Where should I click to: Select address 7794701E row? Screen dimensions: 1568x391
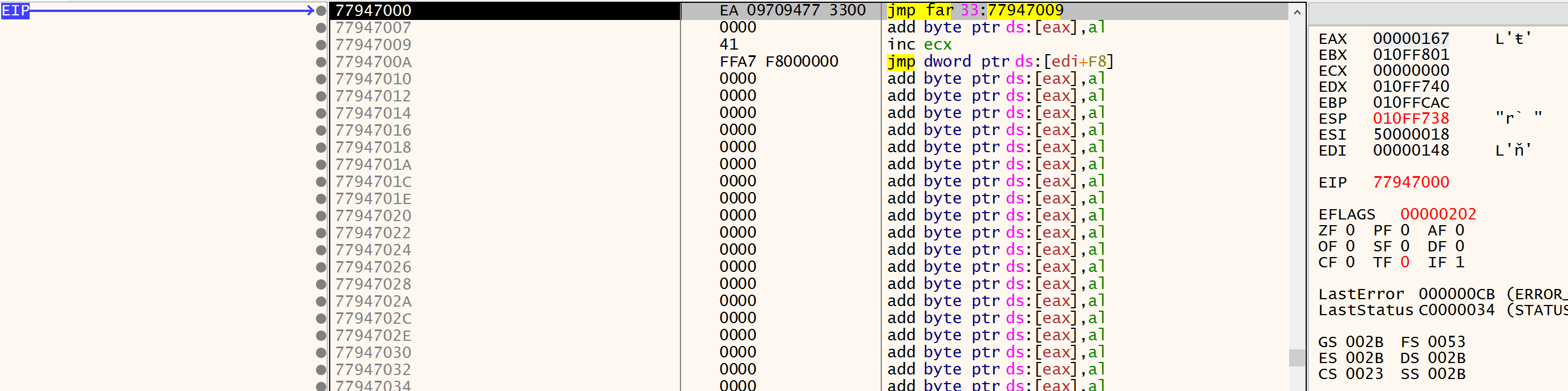(x=808, y=198)
